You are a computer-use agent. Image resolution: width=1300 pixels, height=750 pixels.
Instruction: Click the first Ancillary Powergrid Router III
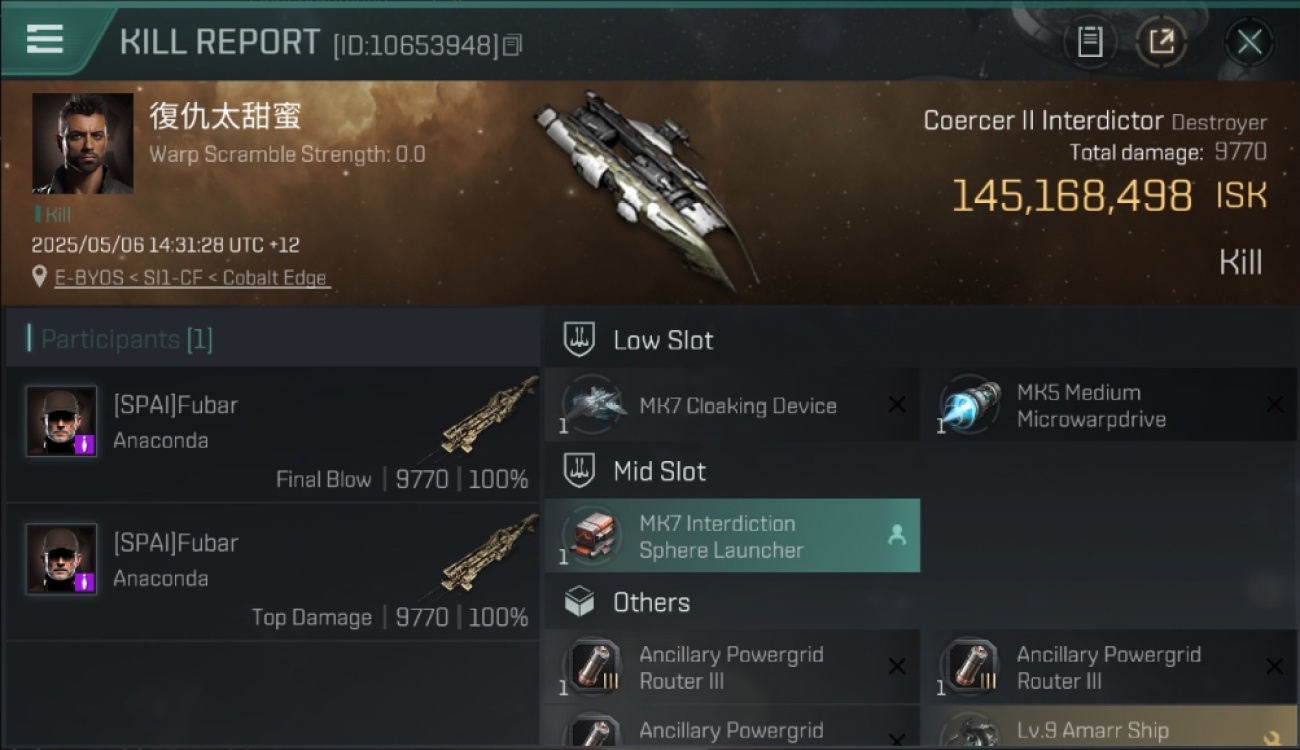point(732,667)
